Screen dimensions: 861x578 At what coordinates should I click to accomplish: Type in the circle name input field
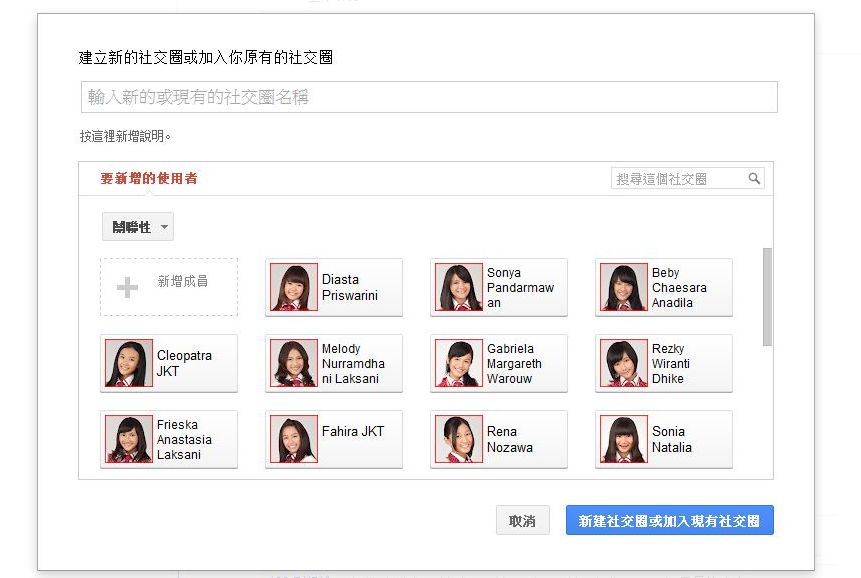(428, 97)
